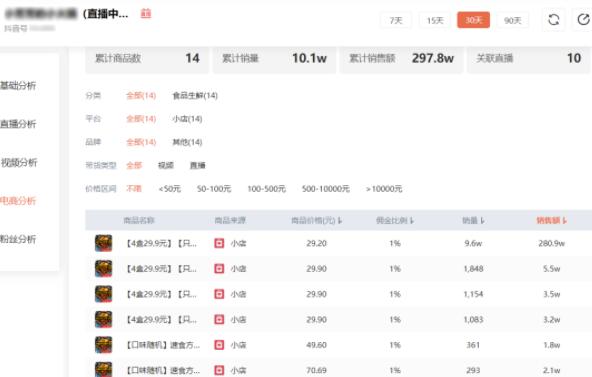The height and width of the screenshot is (377, 592).
Task: Sort by 商品价格(元) column arrow
Action: coord(340,220)
